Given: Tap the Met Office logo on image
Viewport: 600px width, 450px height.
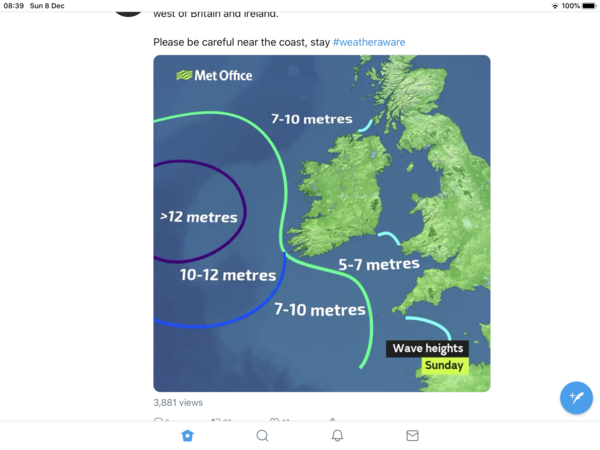Looking at the screenshot, I should 214,75.
